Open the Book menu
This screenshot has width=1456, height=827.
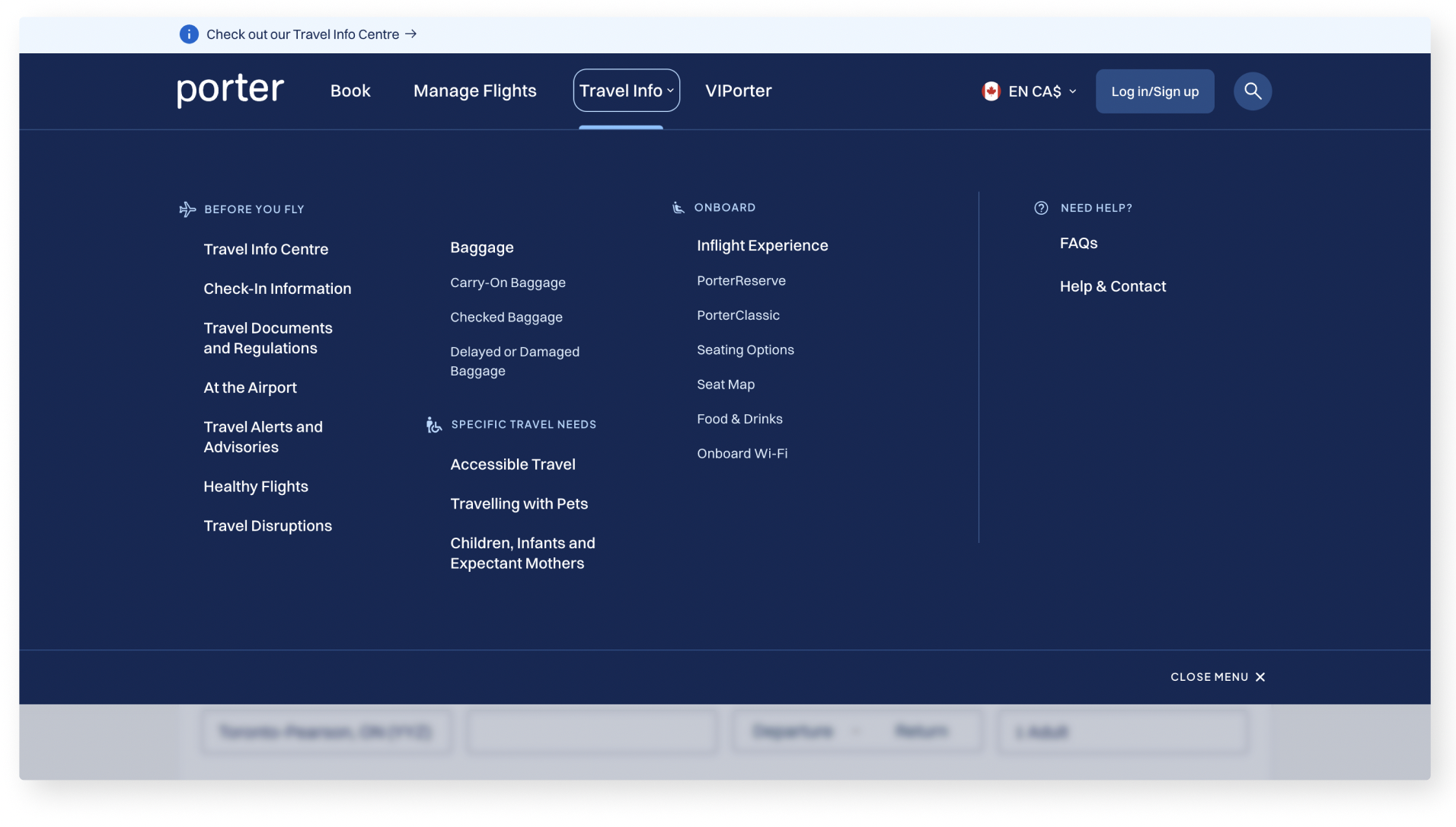click(350, 91)
